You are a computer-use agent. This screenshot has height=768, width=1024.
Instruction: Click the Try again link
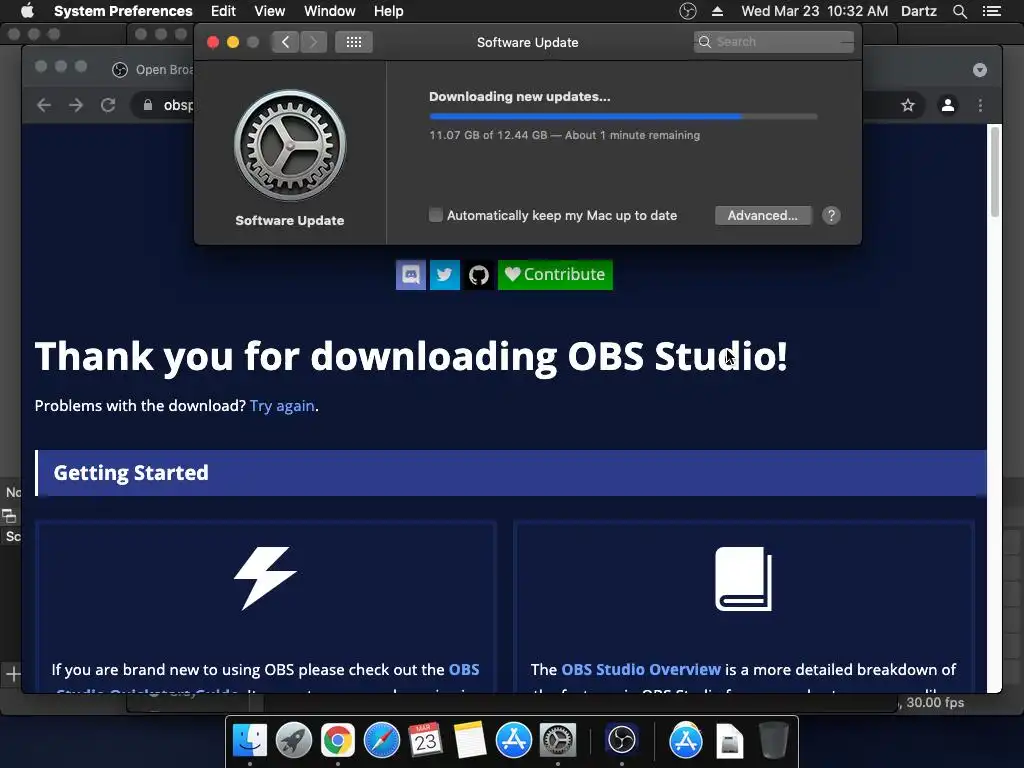282,406
